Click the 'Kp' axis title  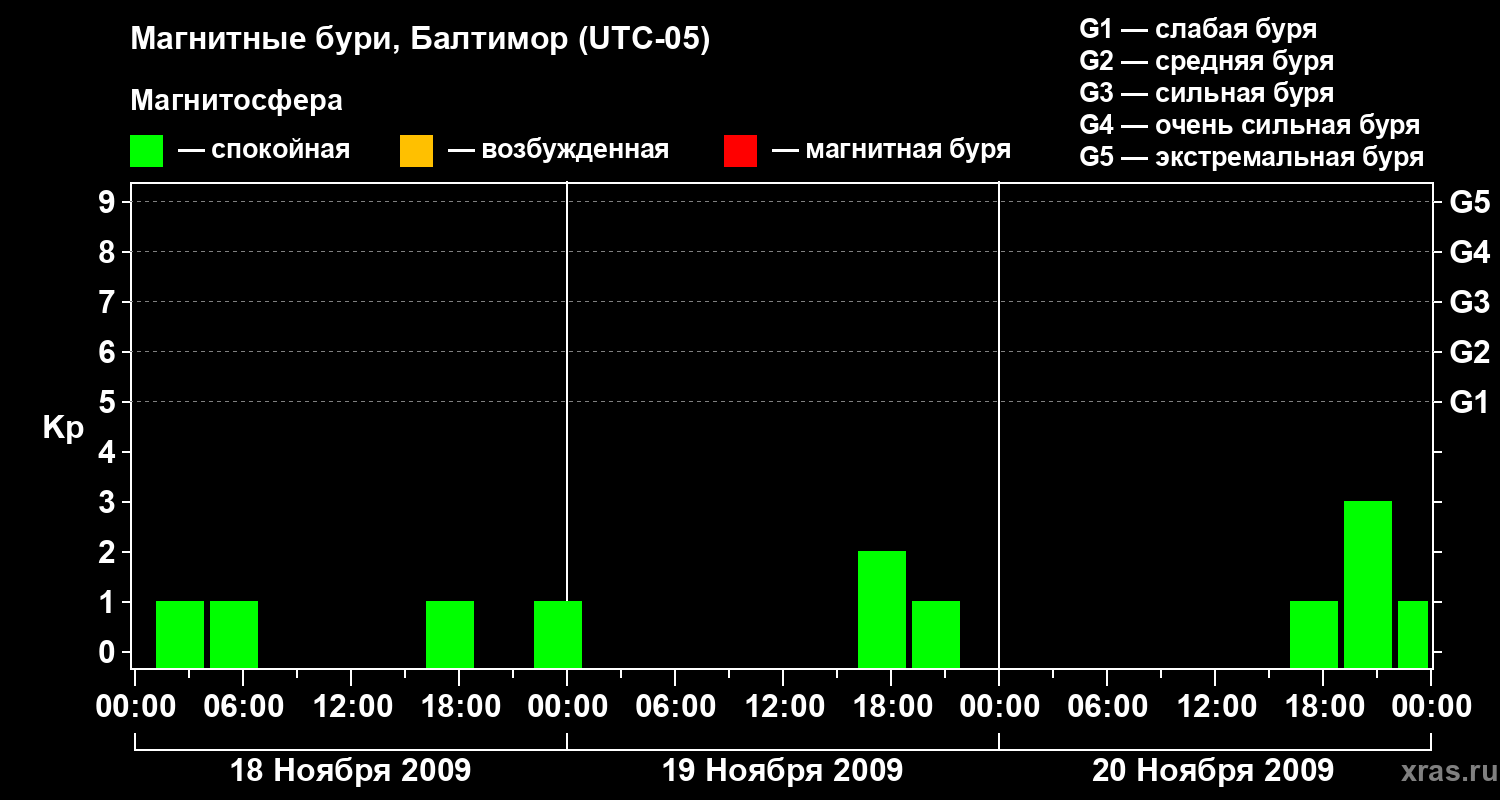coord(64,428)
